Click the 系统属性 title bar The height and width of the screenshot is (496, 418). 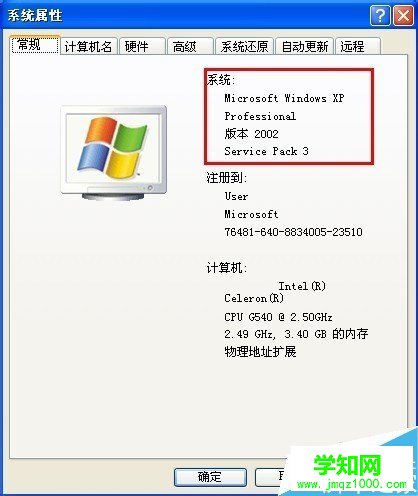point(187,15)
